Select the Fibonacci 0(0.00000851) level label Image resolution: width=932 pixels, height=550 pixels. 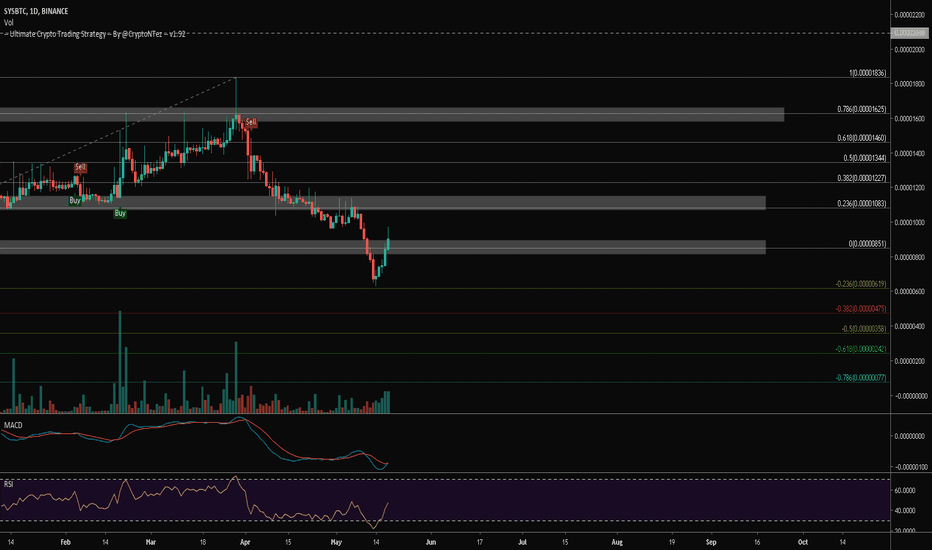[867, 244]
